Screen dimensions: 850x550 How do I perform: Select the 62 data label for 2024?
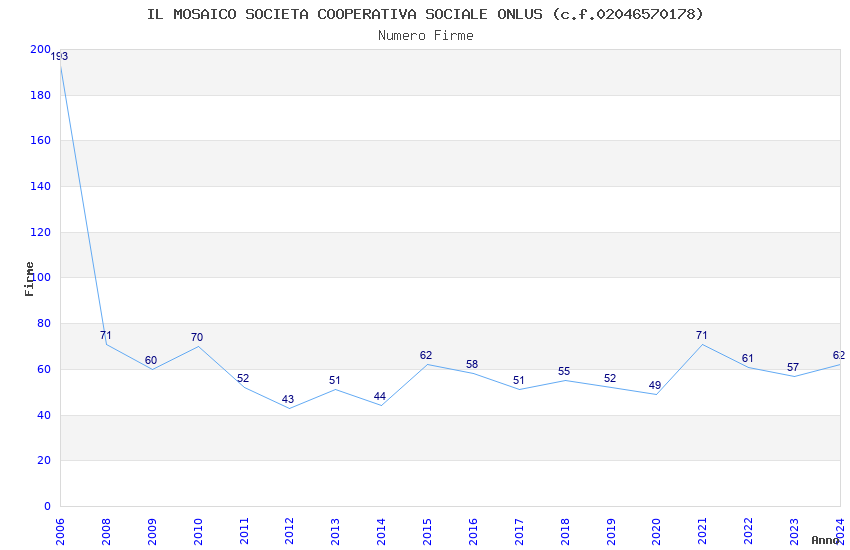839,355
